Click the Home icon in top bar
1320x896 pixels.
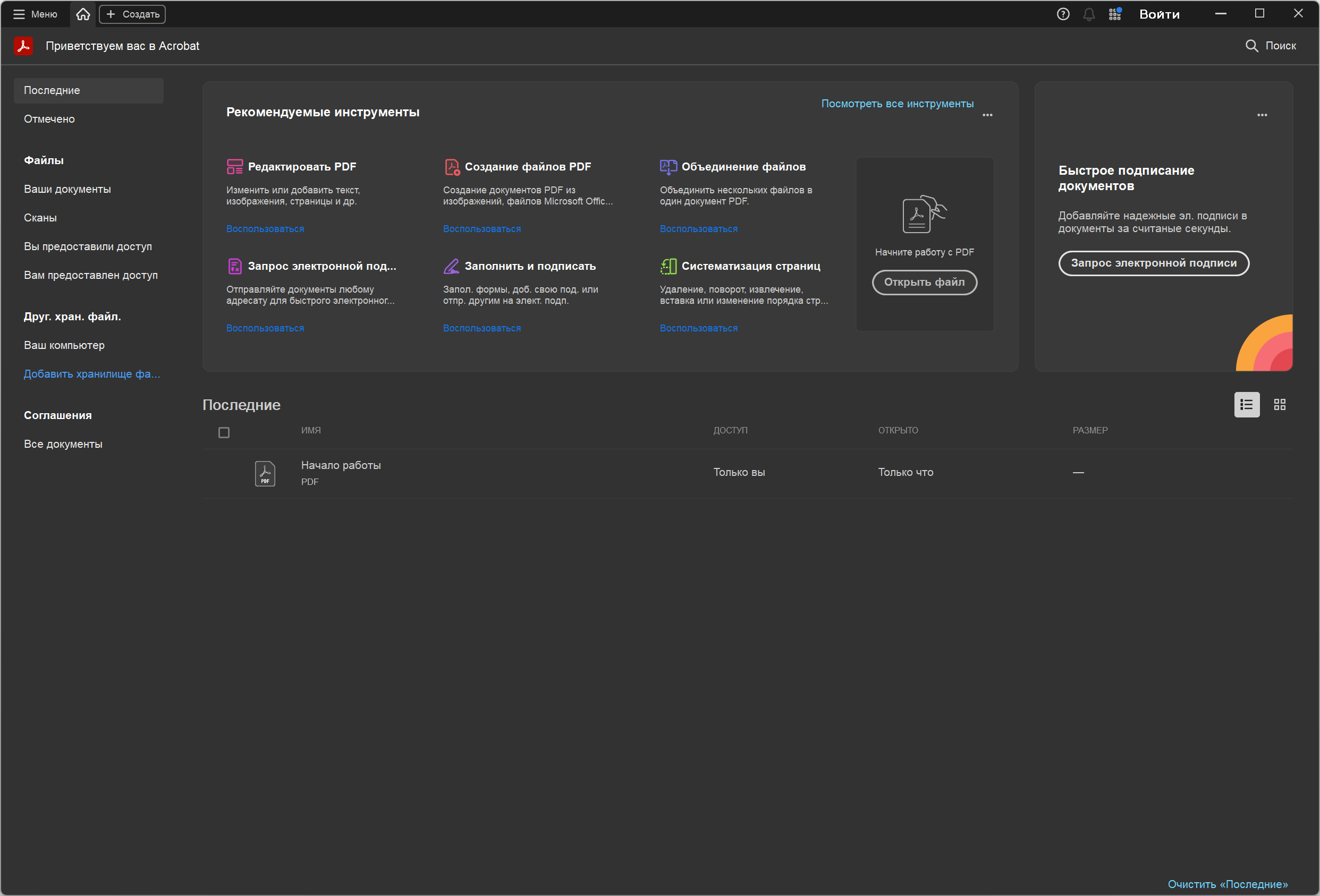[83, 14]
